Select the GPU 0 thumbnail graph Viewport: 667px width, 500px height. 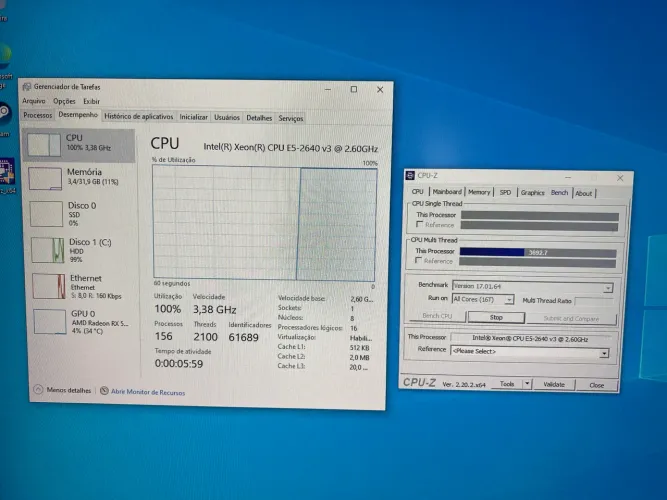click(50, 321)
